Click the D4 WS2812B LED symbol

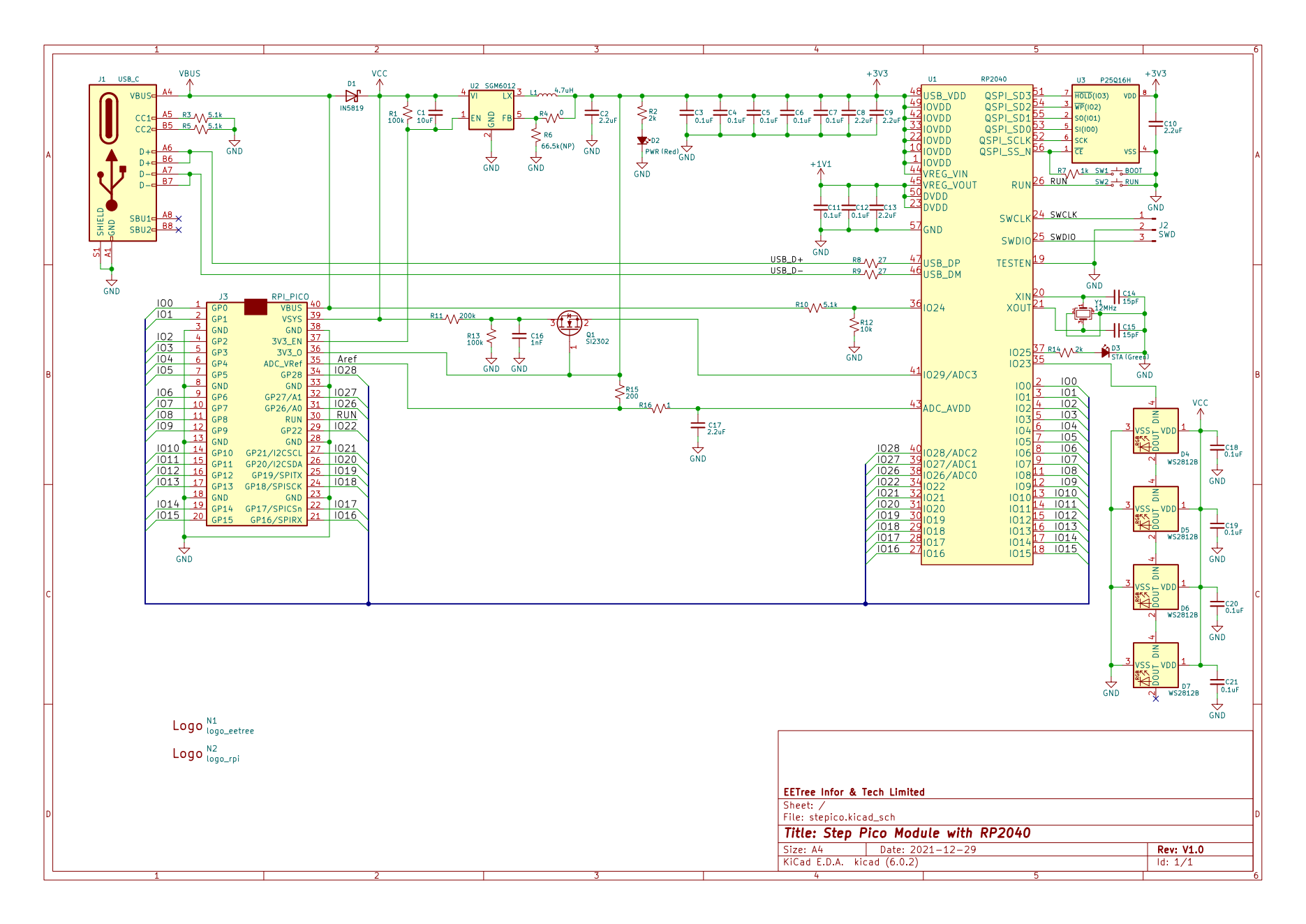coord(1156,431)
